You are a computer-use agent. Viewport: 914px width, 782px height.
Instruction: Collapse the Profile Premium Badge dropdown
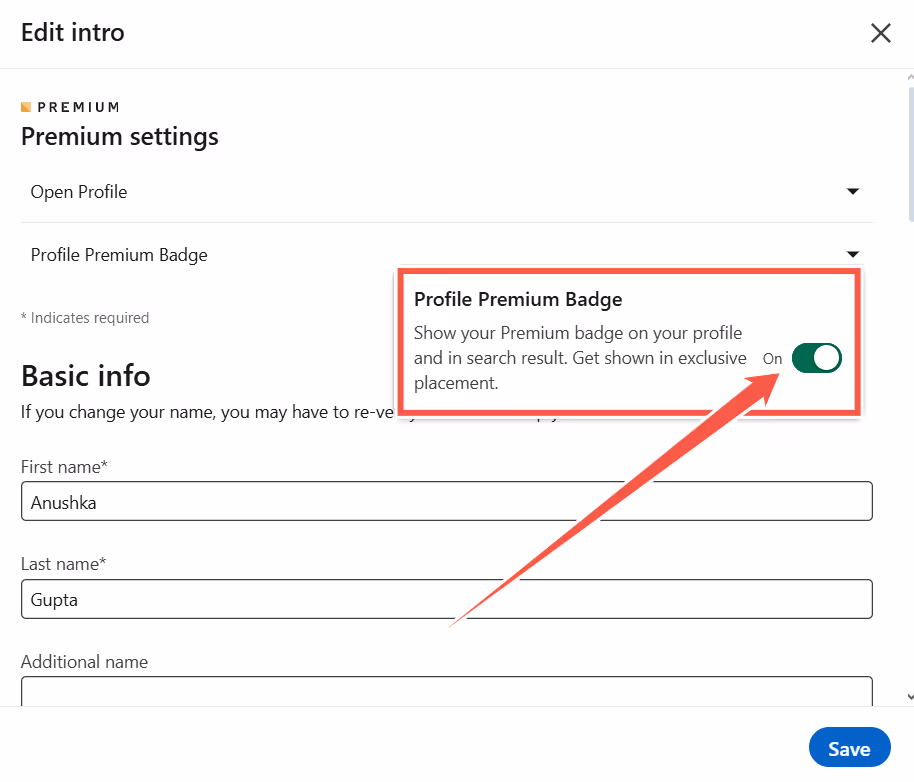[852, 254]
